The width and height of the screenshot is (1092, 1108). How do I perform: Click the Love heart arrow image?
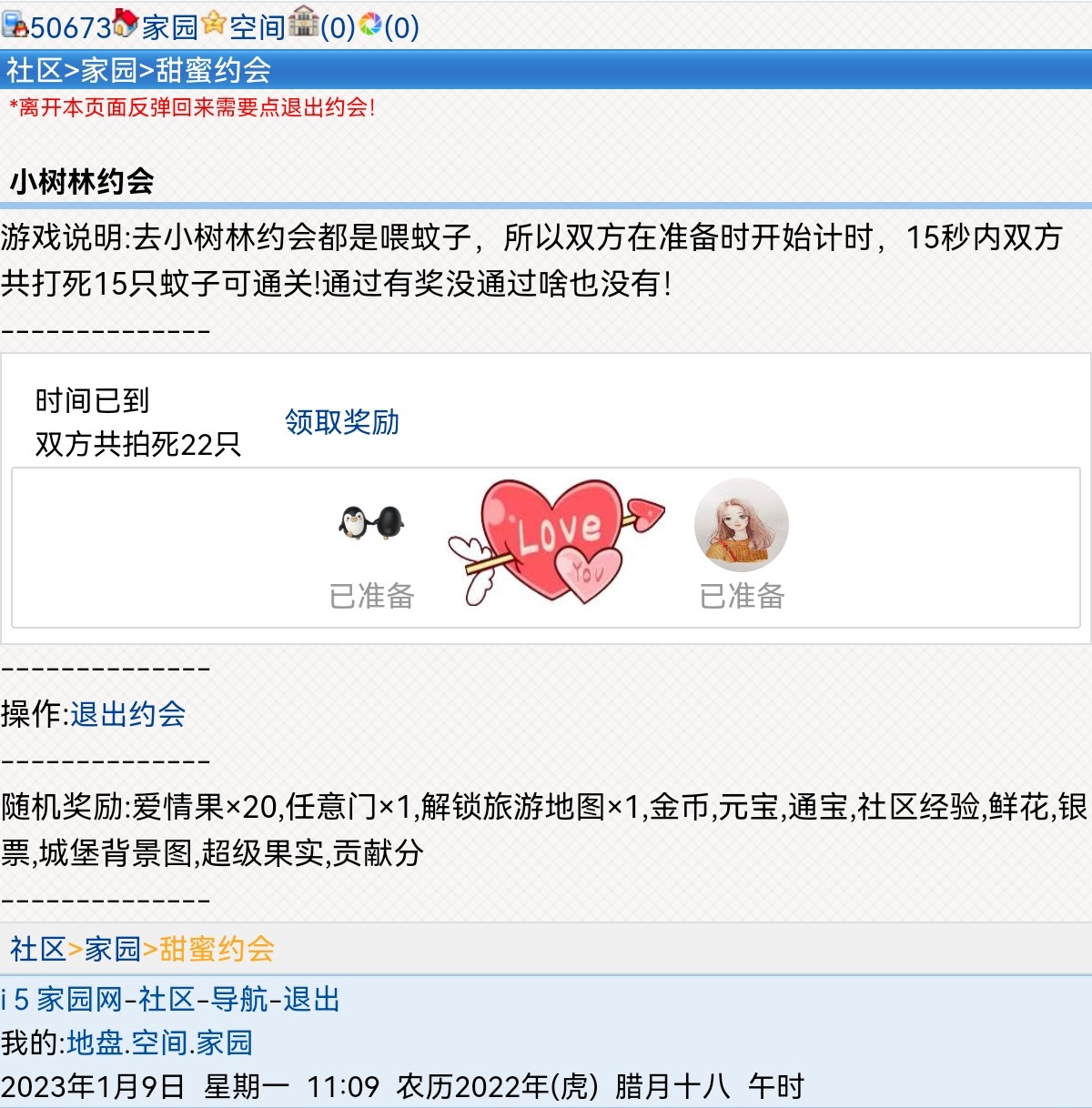point(556,541)
